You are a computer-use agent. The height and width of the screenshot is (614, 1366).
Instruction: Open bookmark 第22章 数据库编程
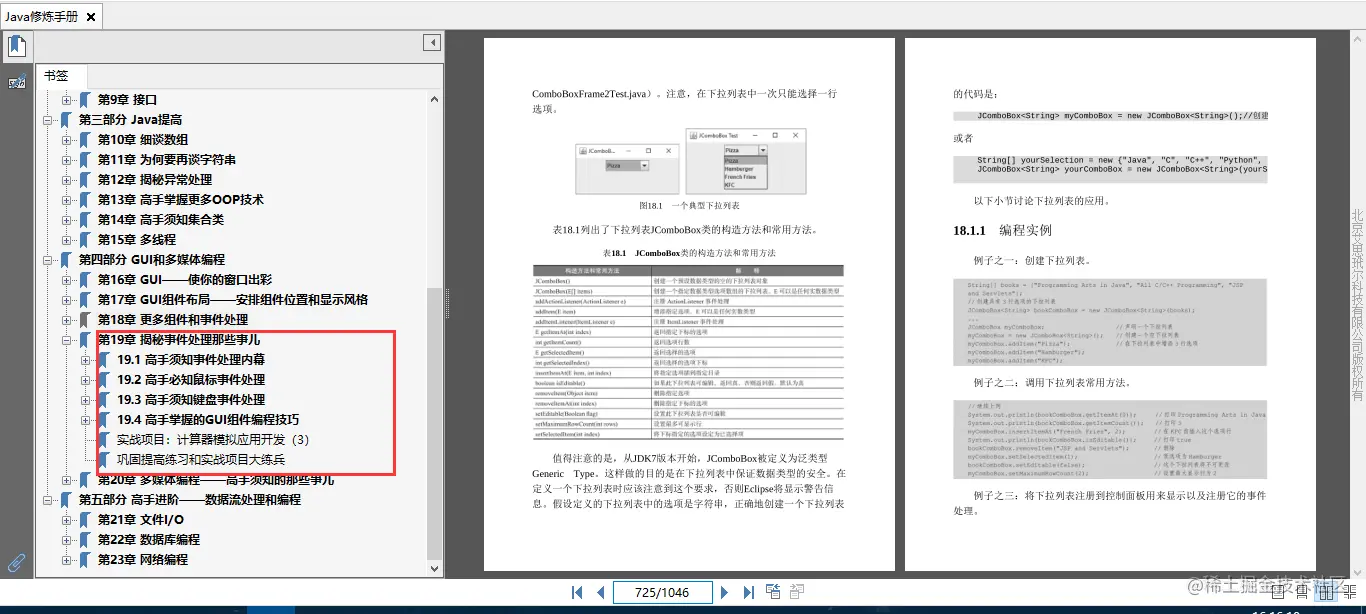point(150,540)
